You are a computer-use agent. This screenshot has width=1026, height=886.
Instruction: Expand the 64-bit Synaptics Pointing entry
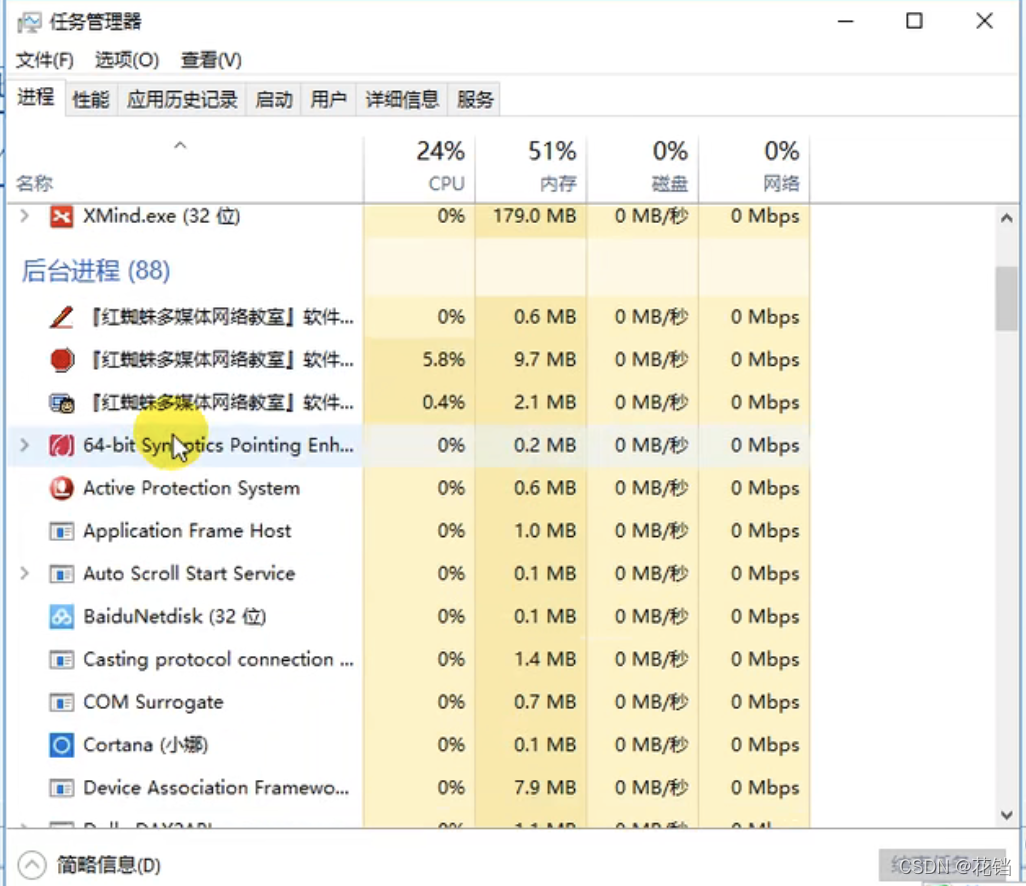[x=24, y=445]
